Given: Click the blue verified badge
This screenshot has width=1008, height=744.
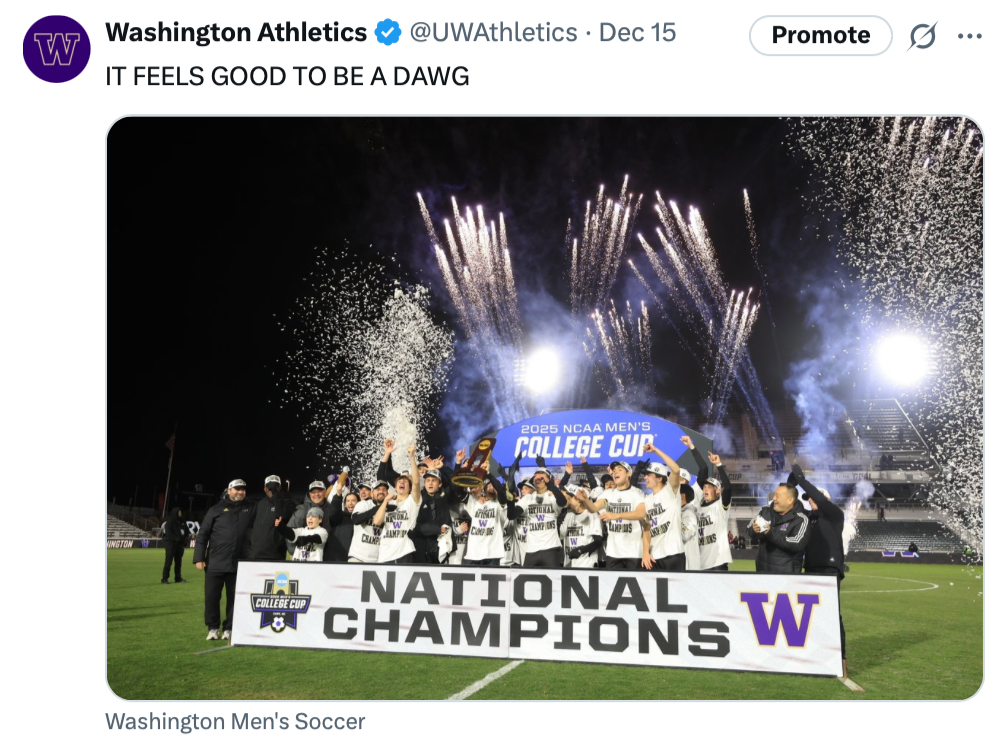Looking at the screenshot, I should point(388,33).
